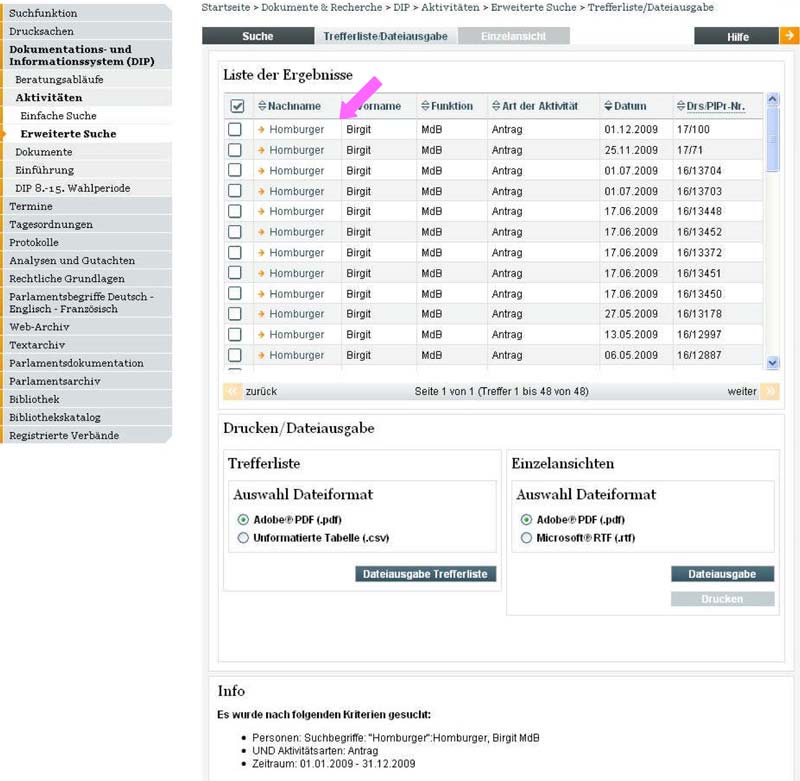800x781 pixels.
Task: Choose Microsoft RTF (.rtf) for Einzelansichten
Action: (527, 538)
